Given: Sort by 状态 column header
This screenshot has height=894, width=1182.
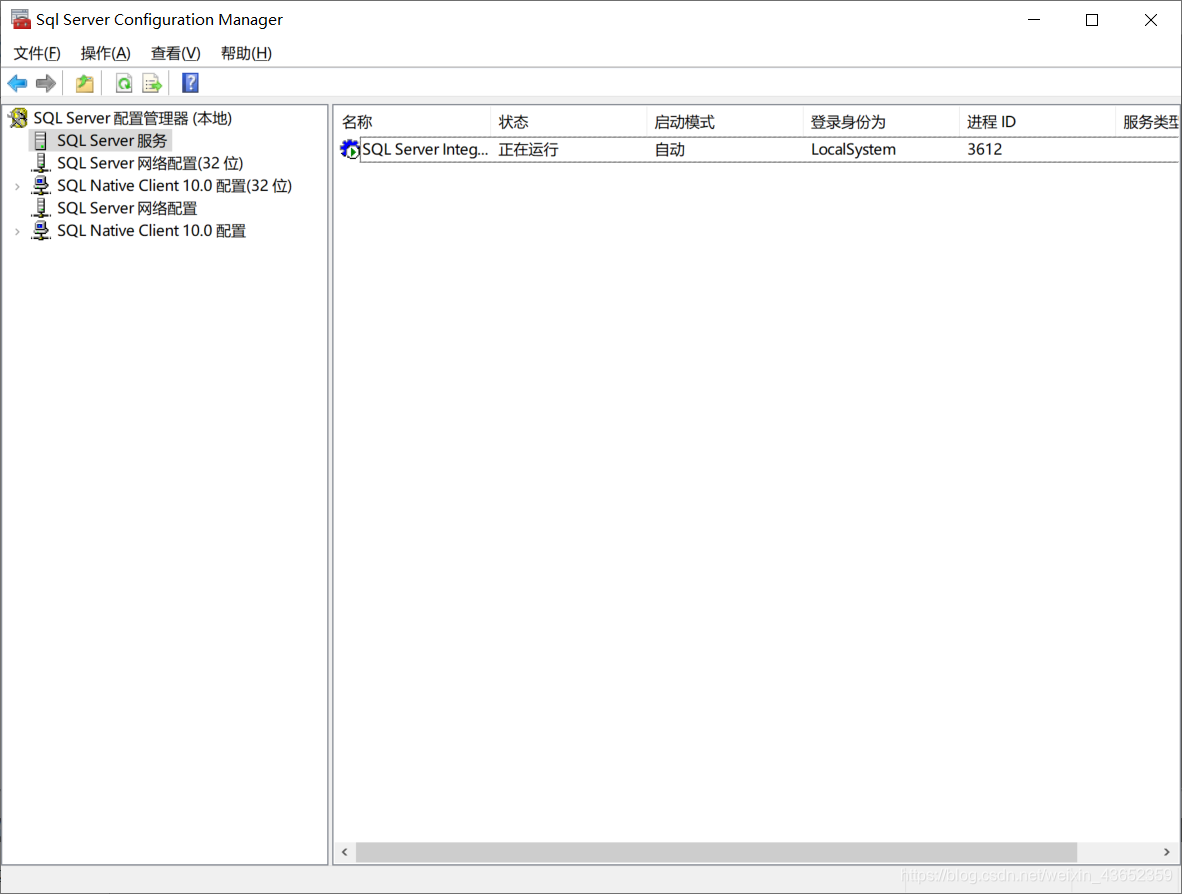Looking at the screenshot, I should (568, 122).
